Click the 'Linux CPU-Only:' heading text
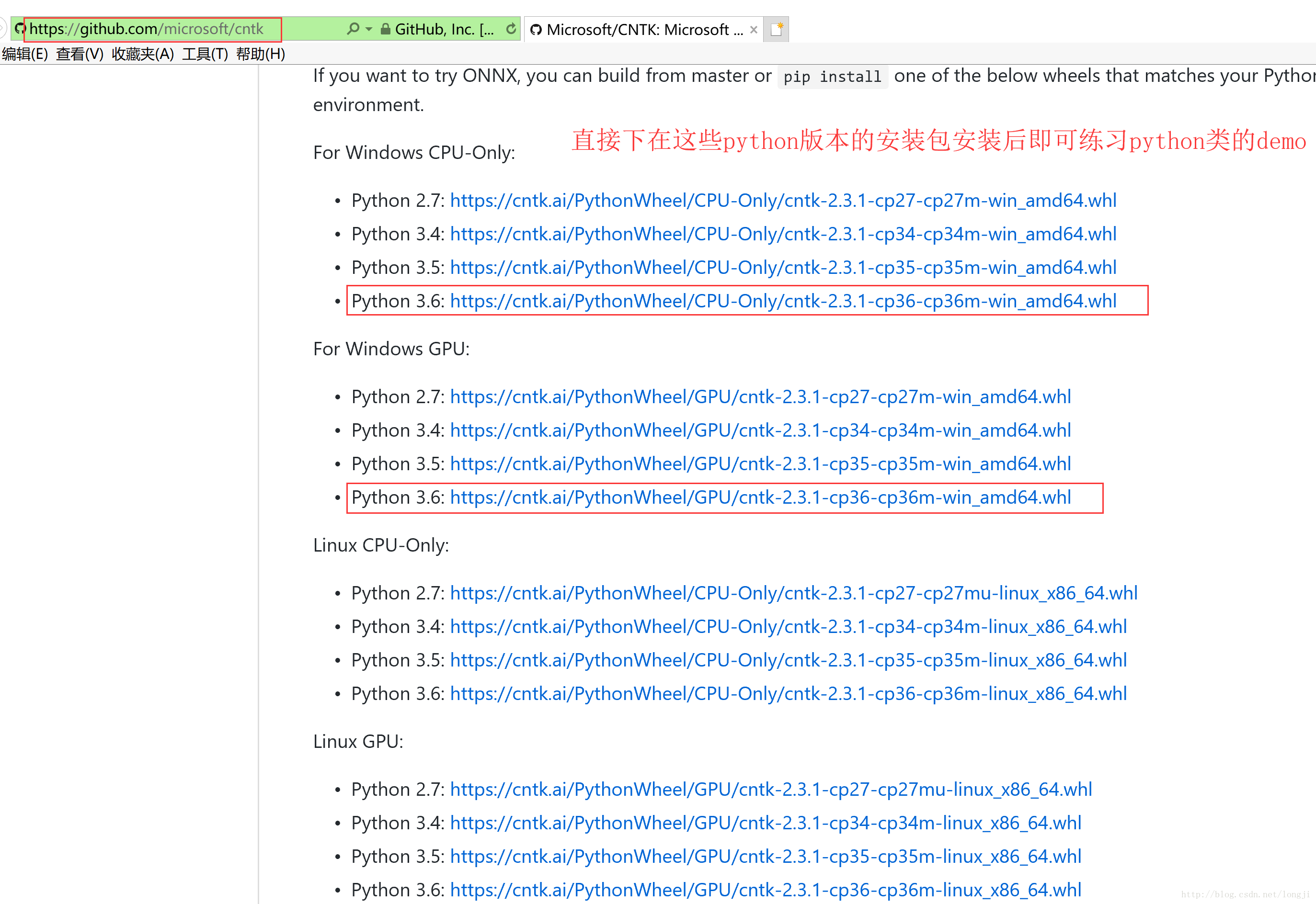The height and width of the screenshot is (904, 1316). 381,545
